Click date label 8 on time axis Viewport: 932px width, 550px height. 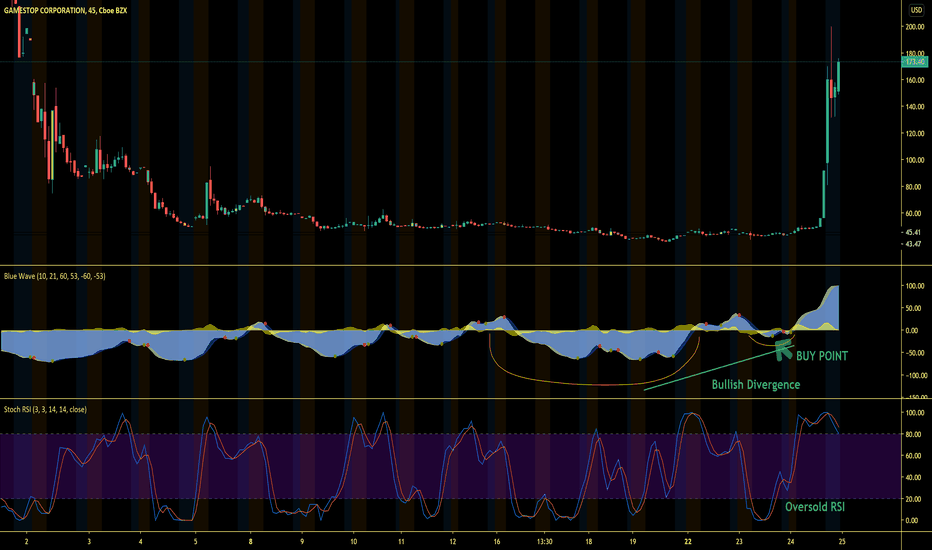pyautogui.click(x=251, y=542)
